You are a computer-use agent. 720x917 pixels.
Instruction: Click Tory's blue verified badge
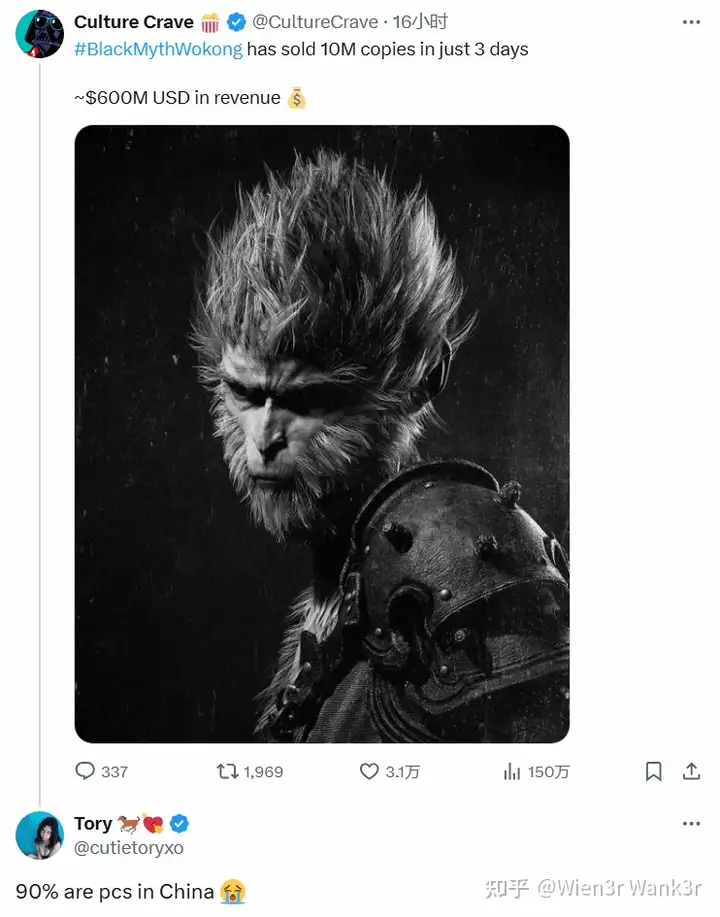click(x=179, y=823)
